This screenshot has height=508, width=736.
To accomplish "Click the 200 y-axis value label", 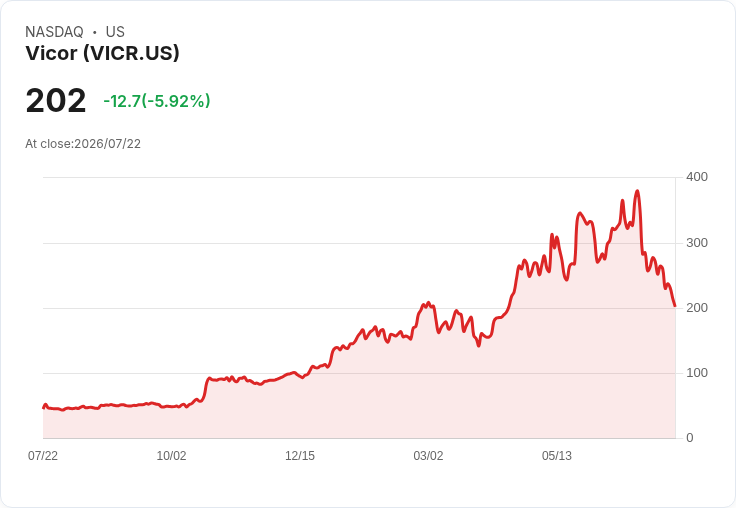I will (697, 308).
